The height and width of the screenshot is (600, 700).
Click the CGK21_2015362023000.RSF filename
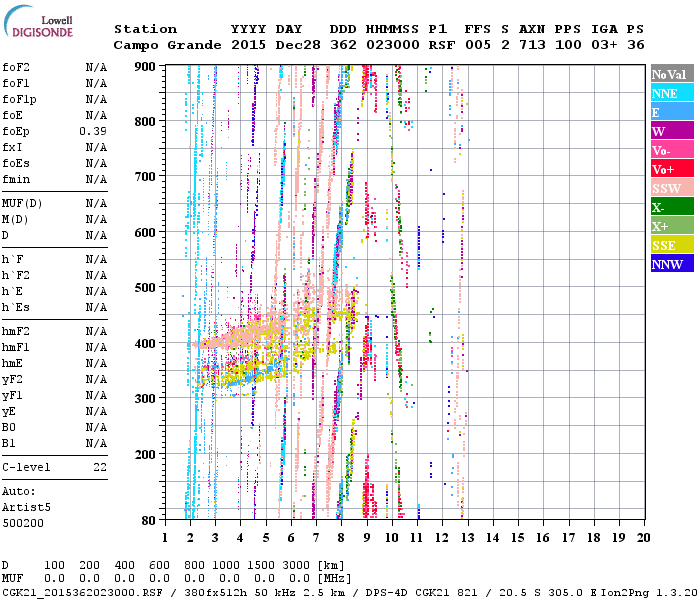[82, 593]
